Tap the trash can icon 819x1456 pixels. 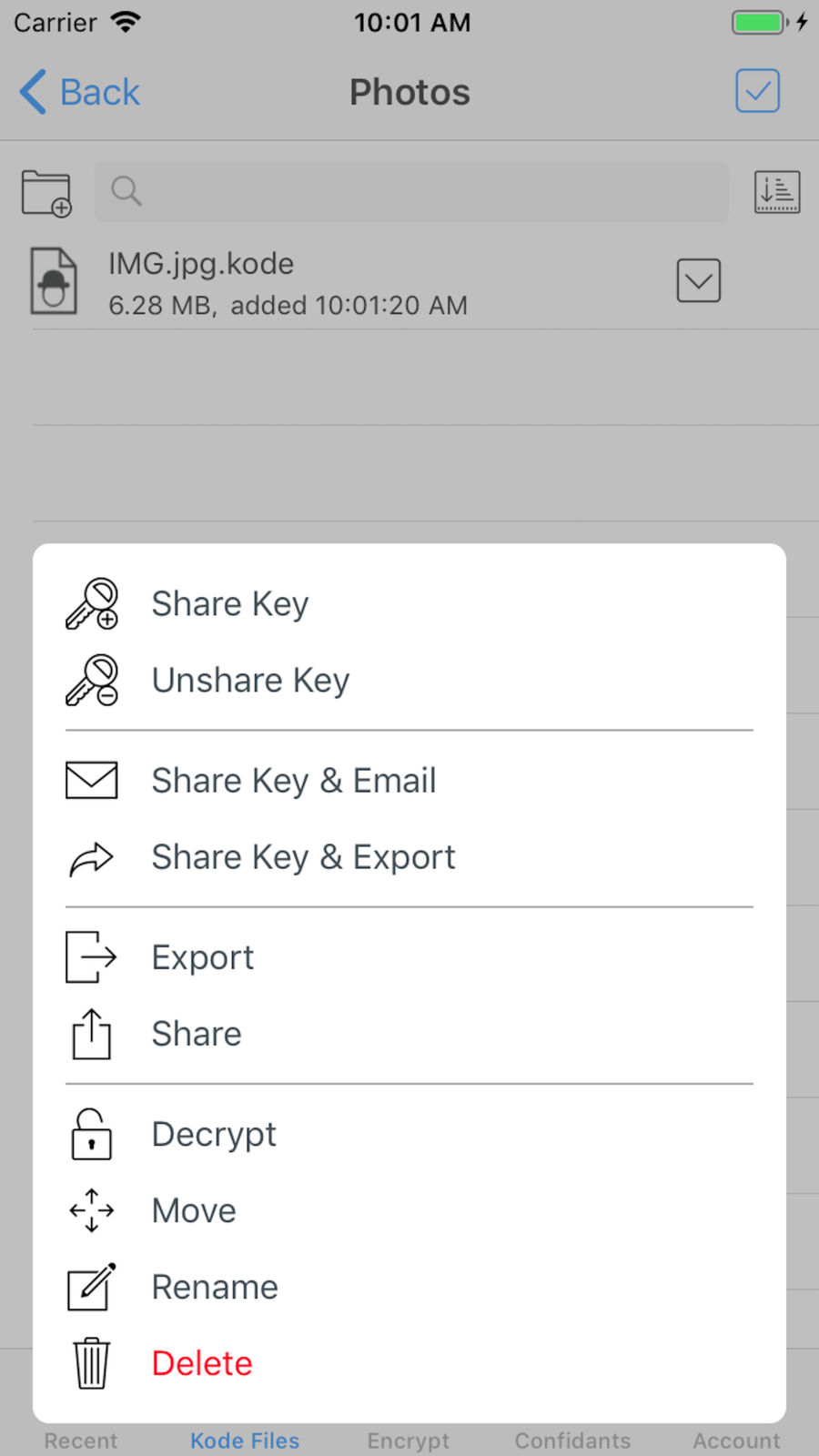(92, 1363)
